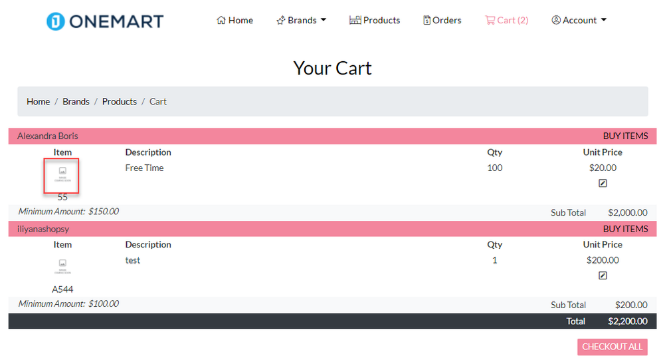The width and height of the screenshot is (669, 364).
Task: Click the Checkout All button
Action: 612,347
